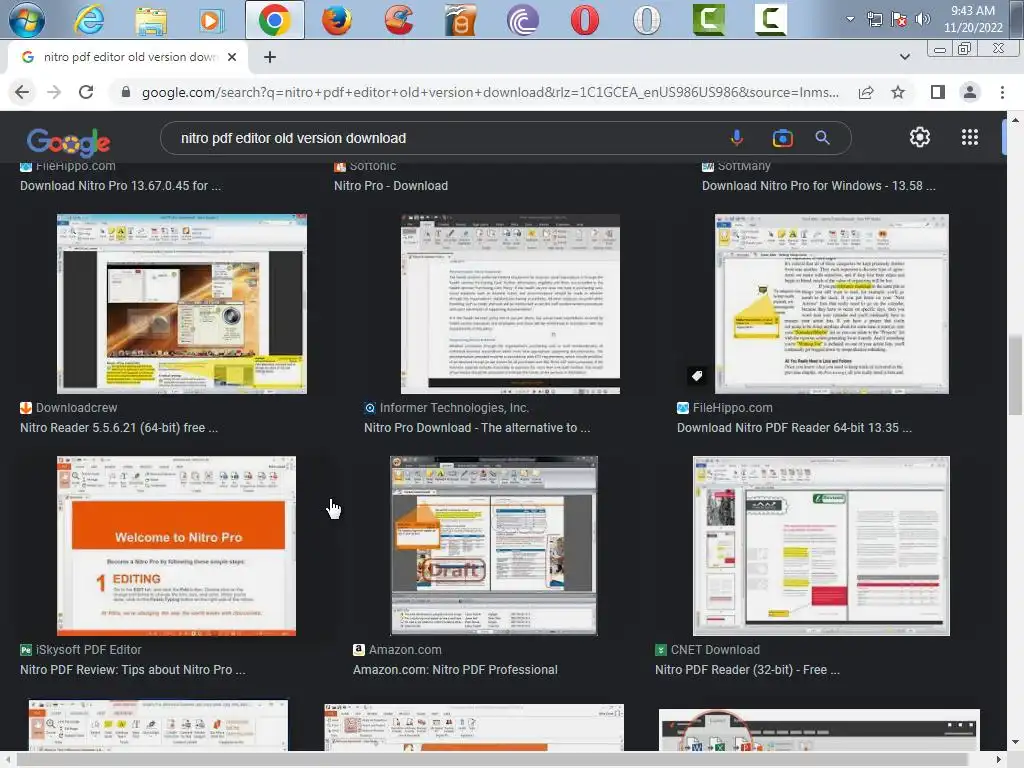The image size is (1024, 768).
Task: Share this page icon in address bar
Action: click(866, 92)
